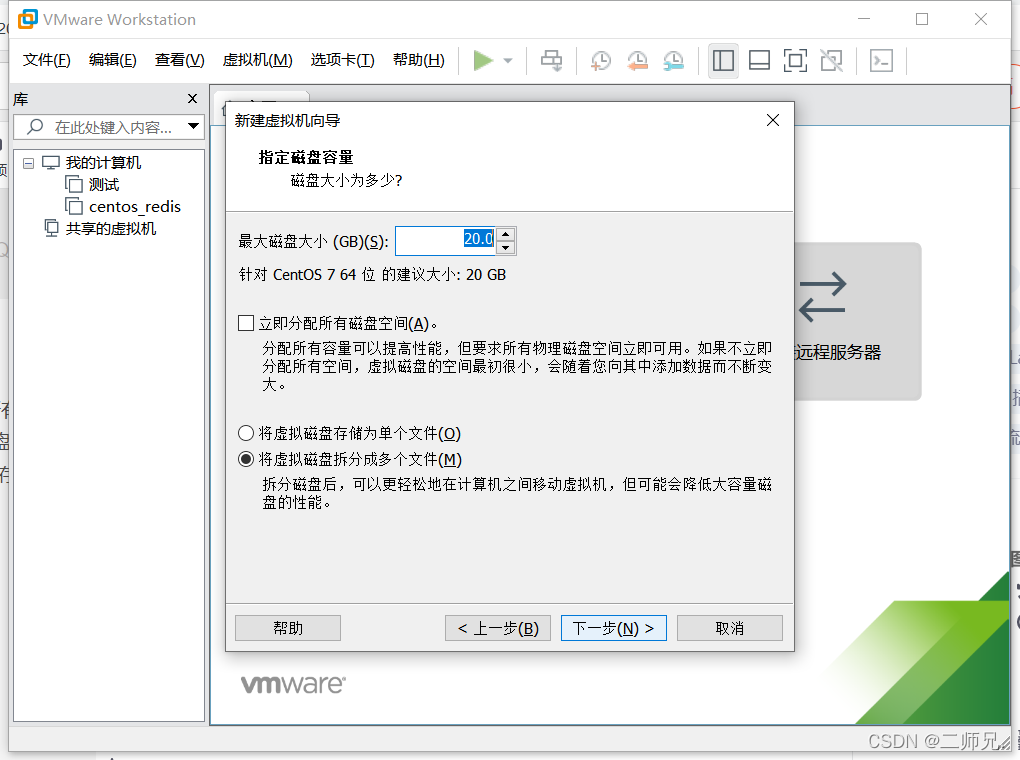The height and width of the screenshot is (760, 1020).
Task: Click the thumbnail bar view icon
Action: point(759,61)
